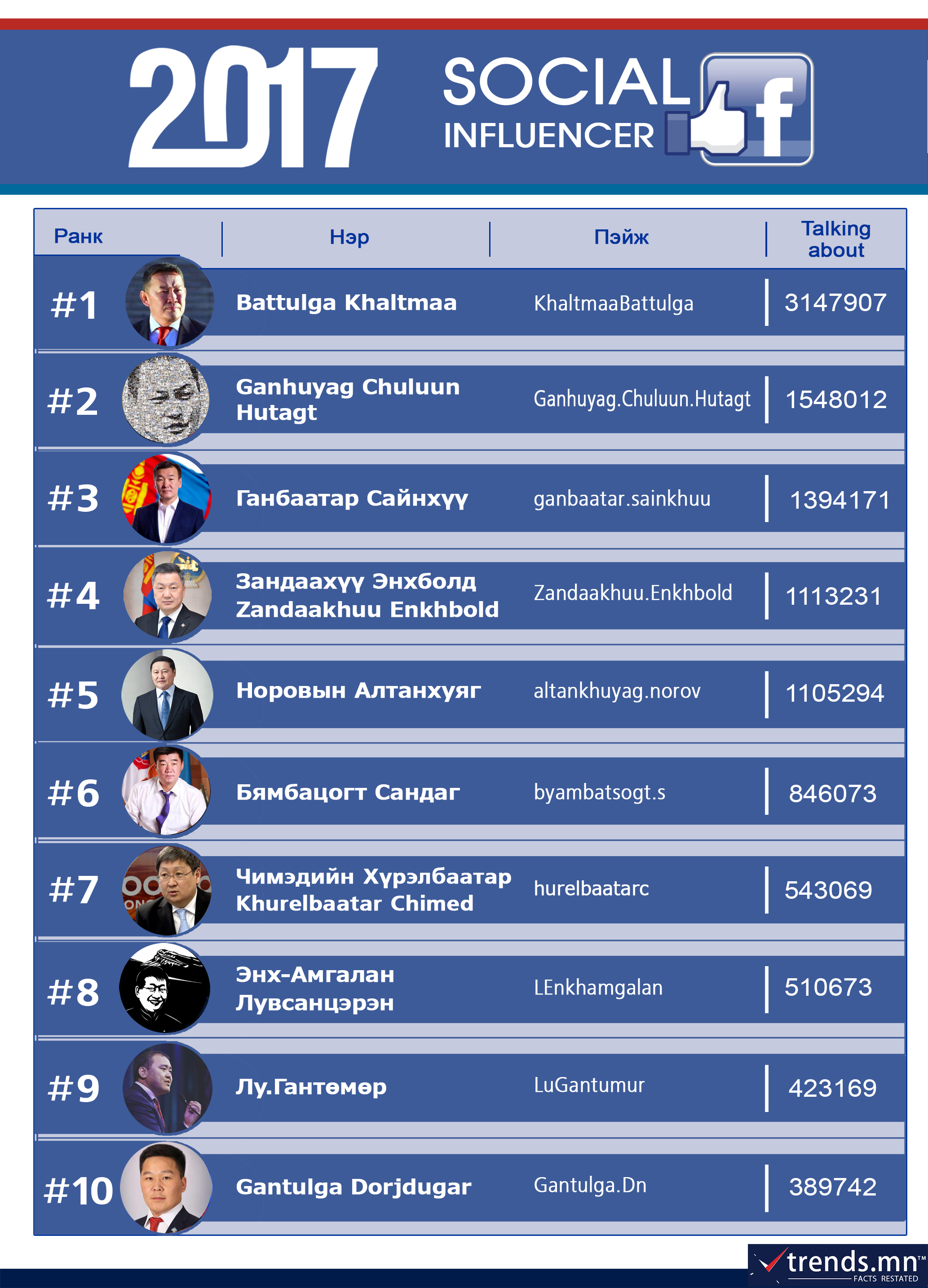Open the Ganhuyag.Chuluun.Hutagt page link
This screenshot has width=928, height=1288.
(641, 399)
